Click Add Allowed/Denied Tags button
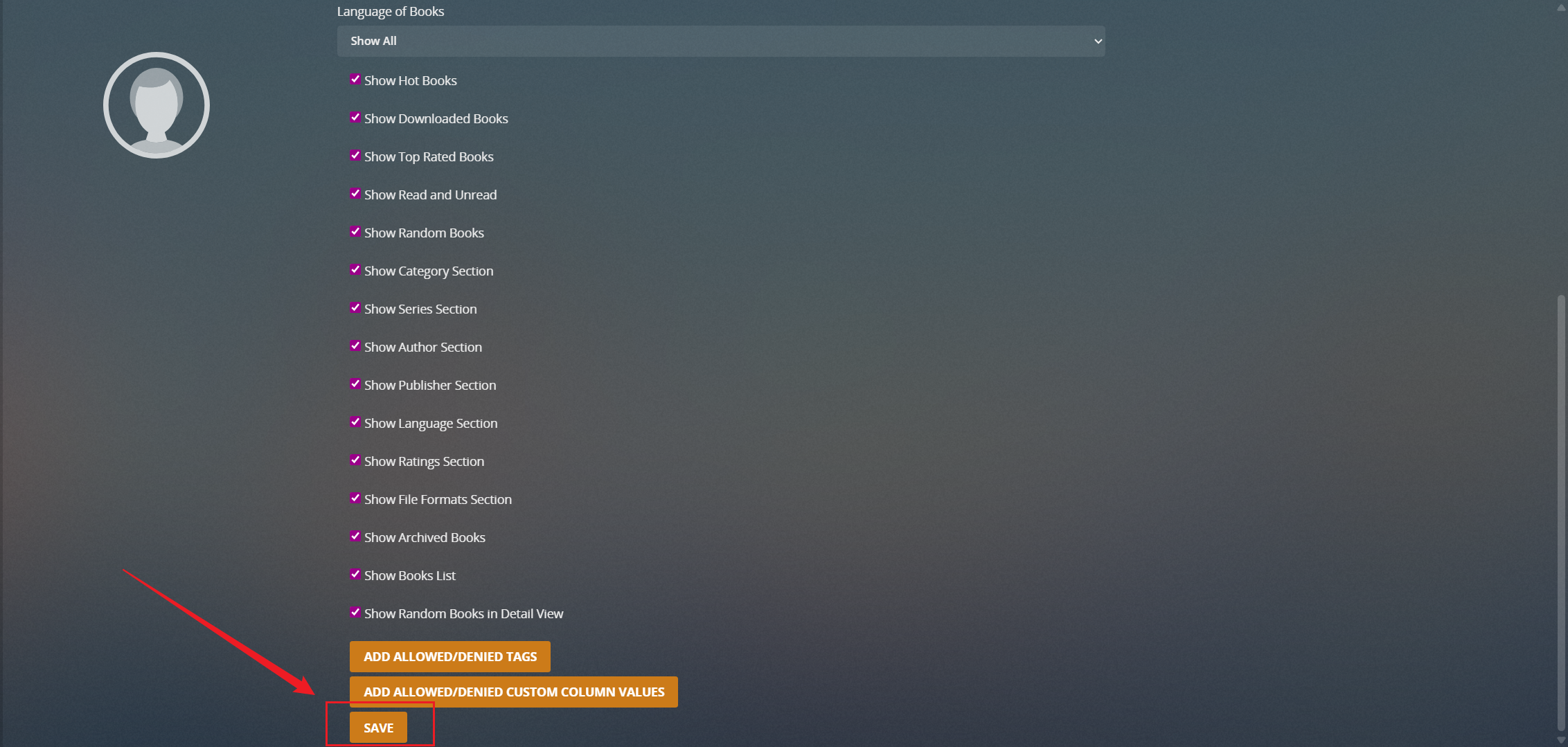This screenshot has width=1568, height=747. [450, 656]
